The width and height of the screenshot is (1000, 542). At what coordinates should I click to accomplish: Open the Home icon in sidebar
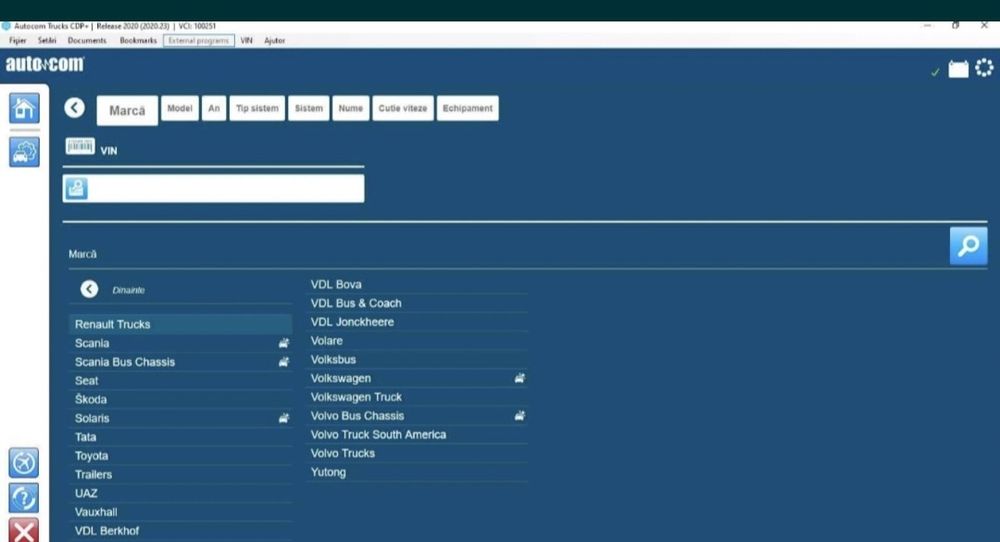point(24,108)
